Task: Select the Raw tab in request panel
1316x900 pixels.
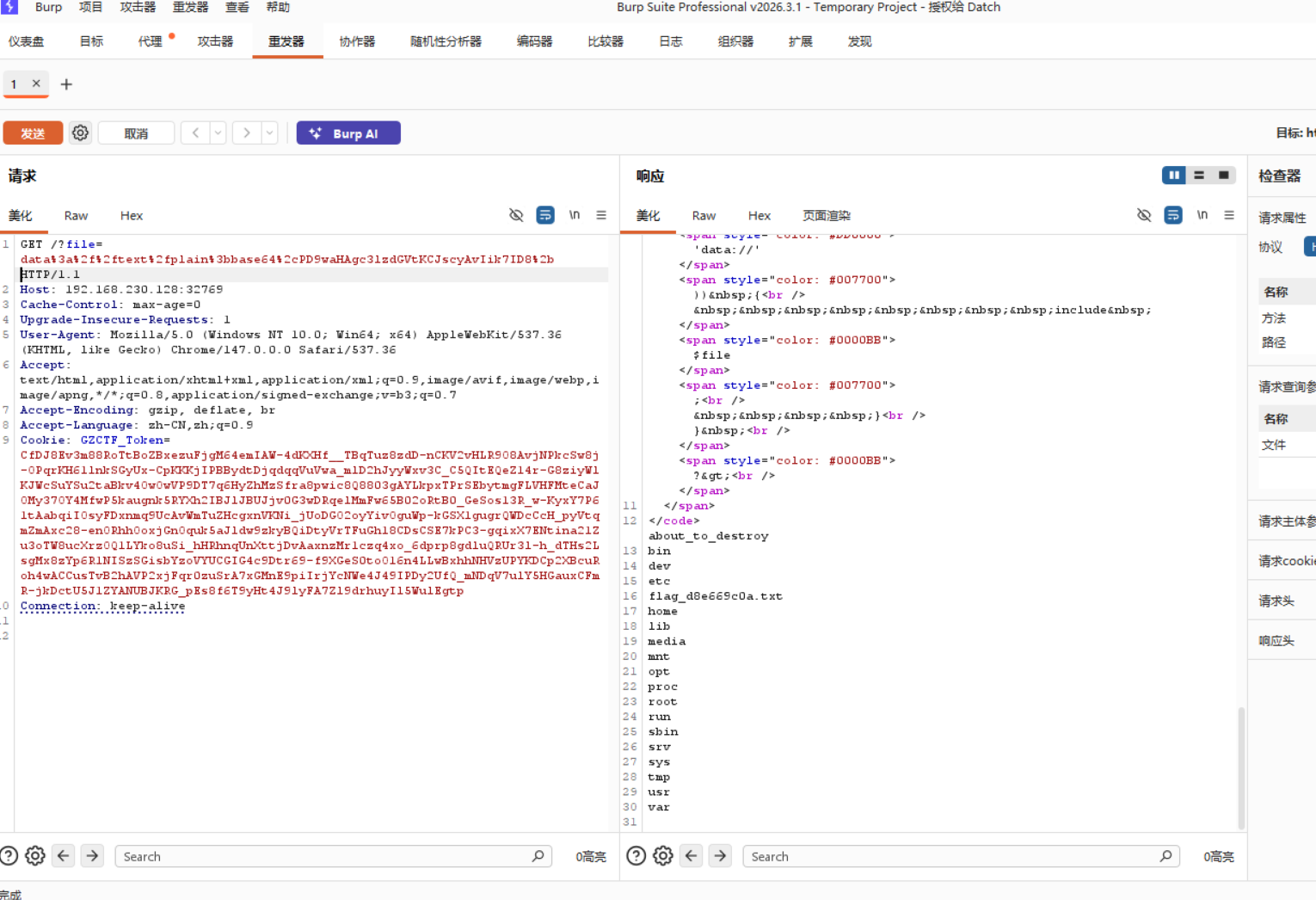Action: (x=76, y=216)
